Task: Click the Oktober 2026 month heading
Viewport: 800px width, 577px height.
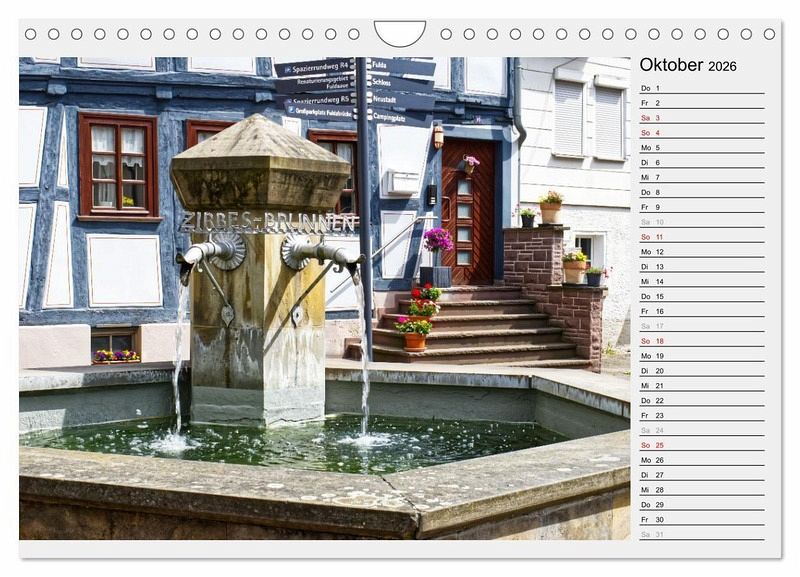Action: 688,65
